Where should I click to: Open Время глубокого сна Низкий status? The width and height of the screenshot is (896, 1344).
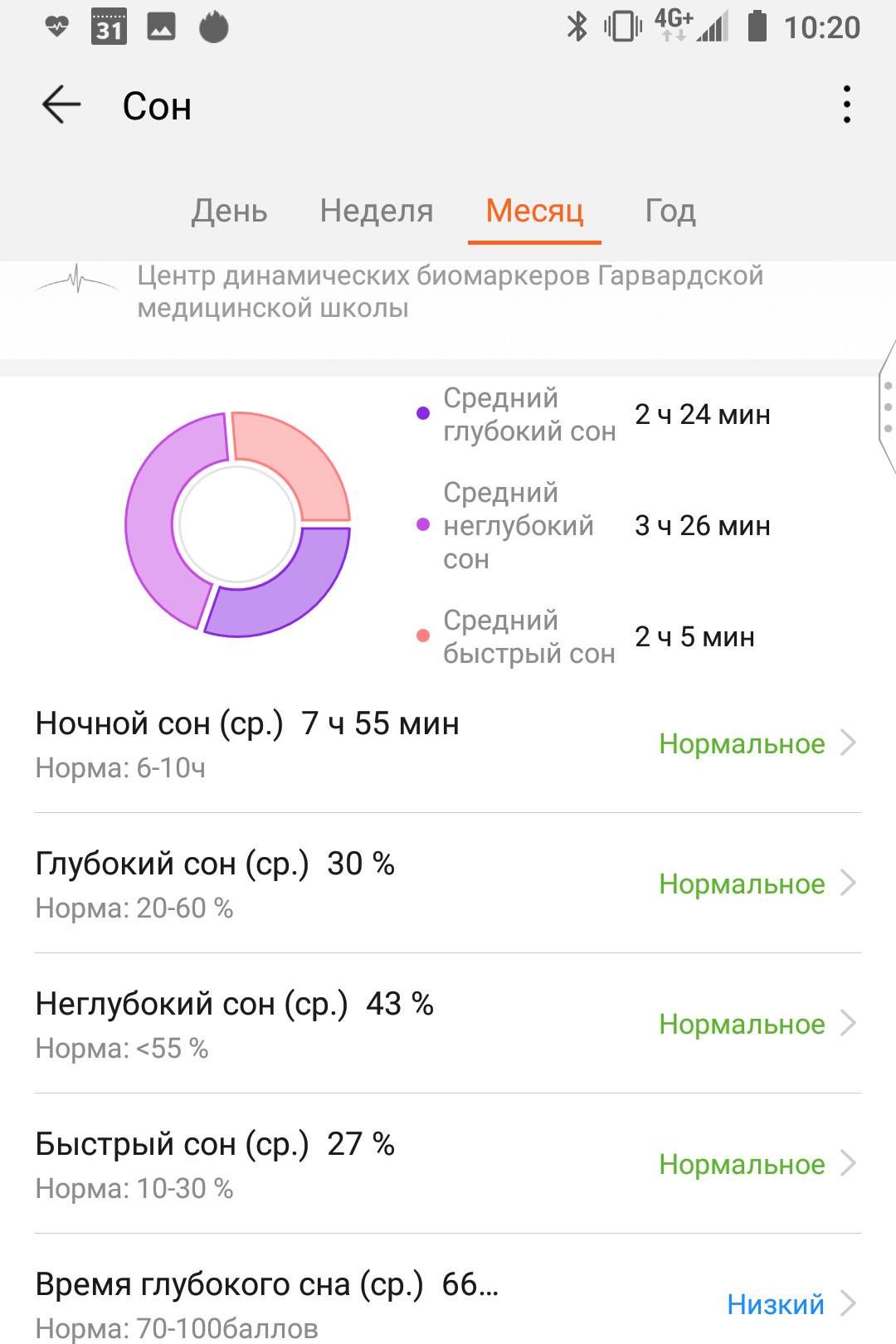(776, 1304)
